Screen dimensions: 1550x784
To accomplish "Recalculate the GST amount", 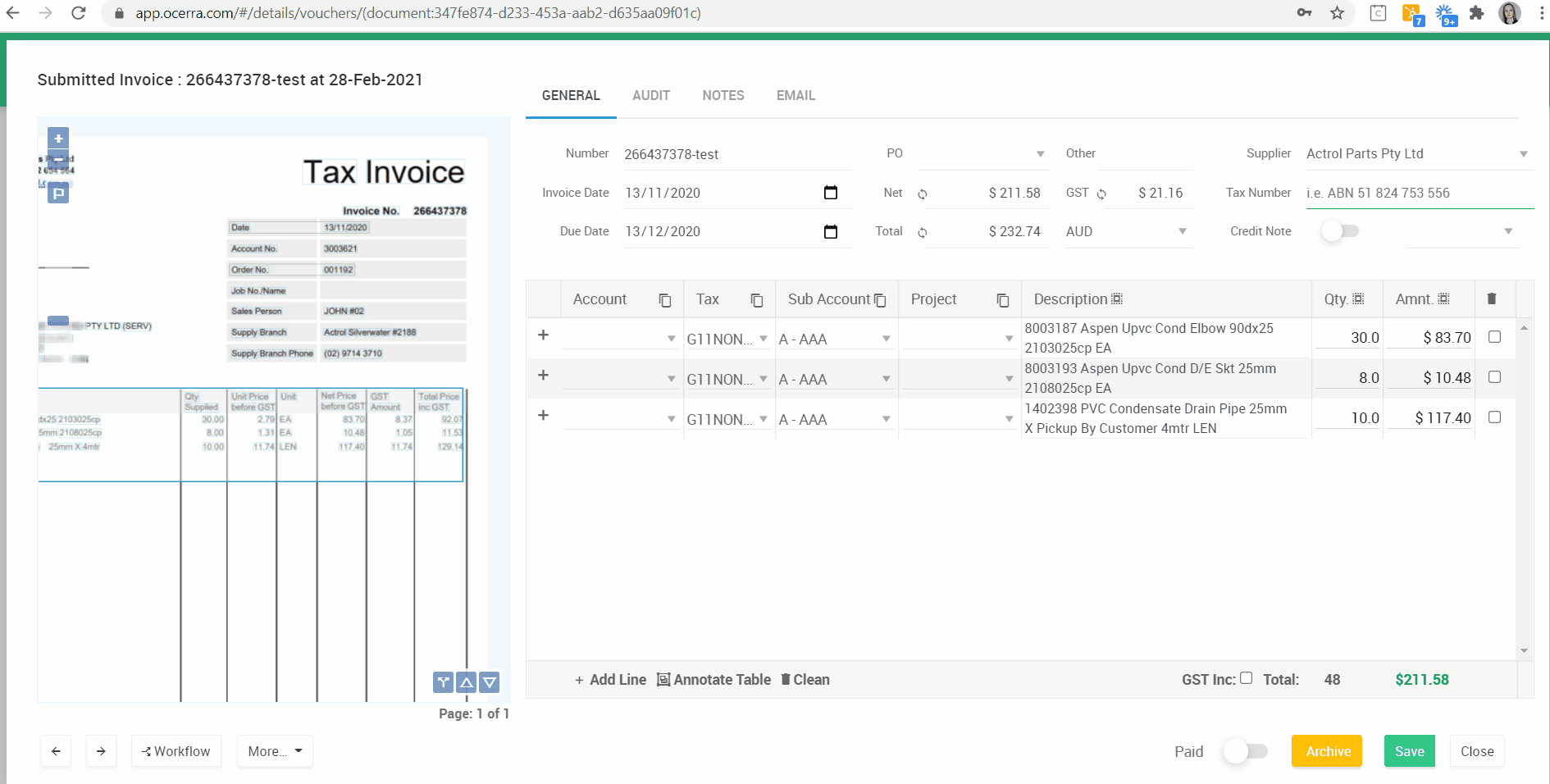I will click(1101, 194).
